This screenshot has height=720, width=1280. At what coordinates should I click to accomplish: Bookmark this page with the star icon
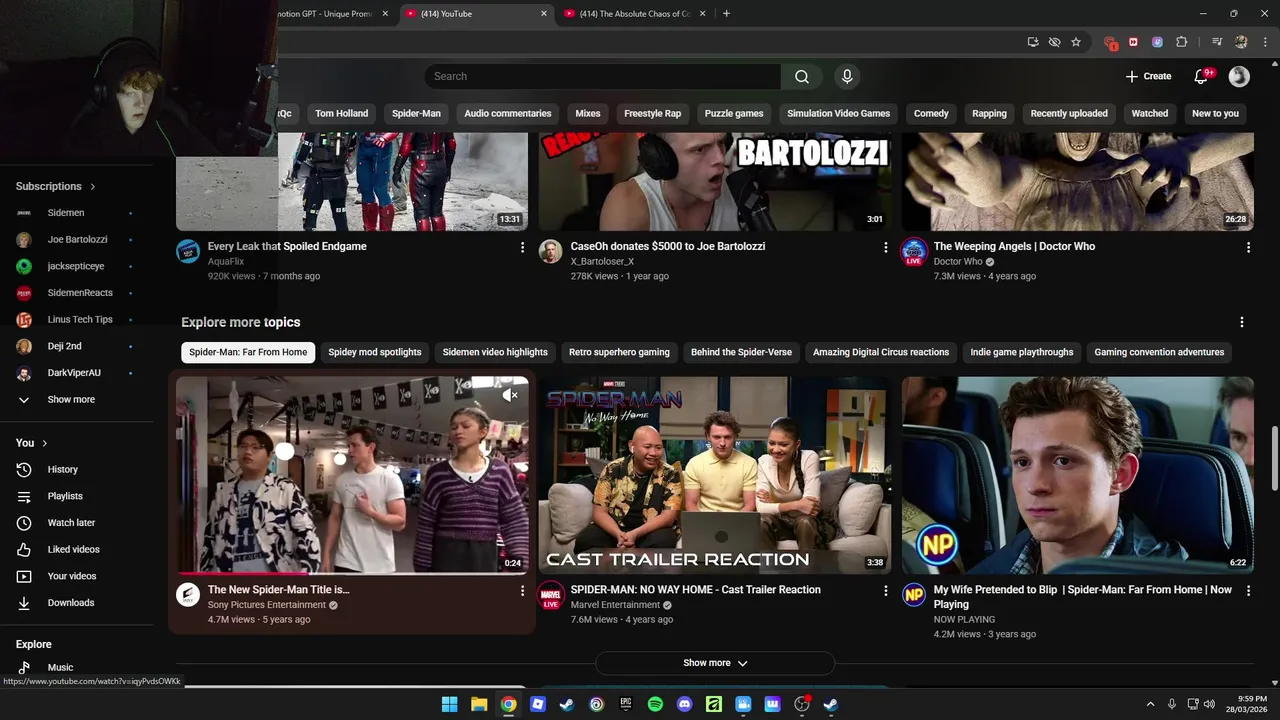[x=1076, y=42]
